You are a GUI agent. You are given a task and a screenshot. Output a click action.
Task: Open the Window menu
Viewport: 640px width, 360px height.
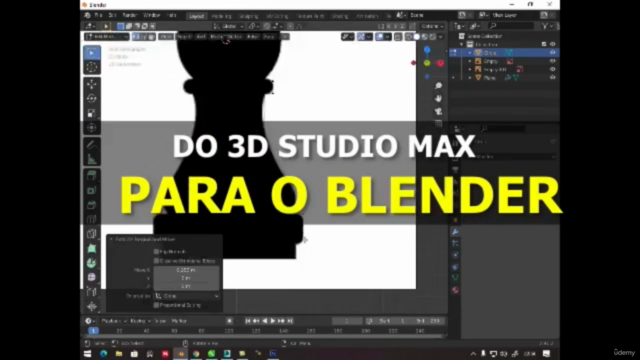coord(151,15)
